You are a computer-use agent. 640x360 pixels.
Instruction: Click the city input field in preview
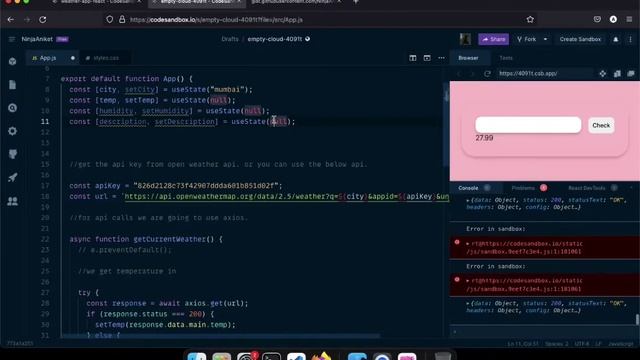528,125
